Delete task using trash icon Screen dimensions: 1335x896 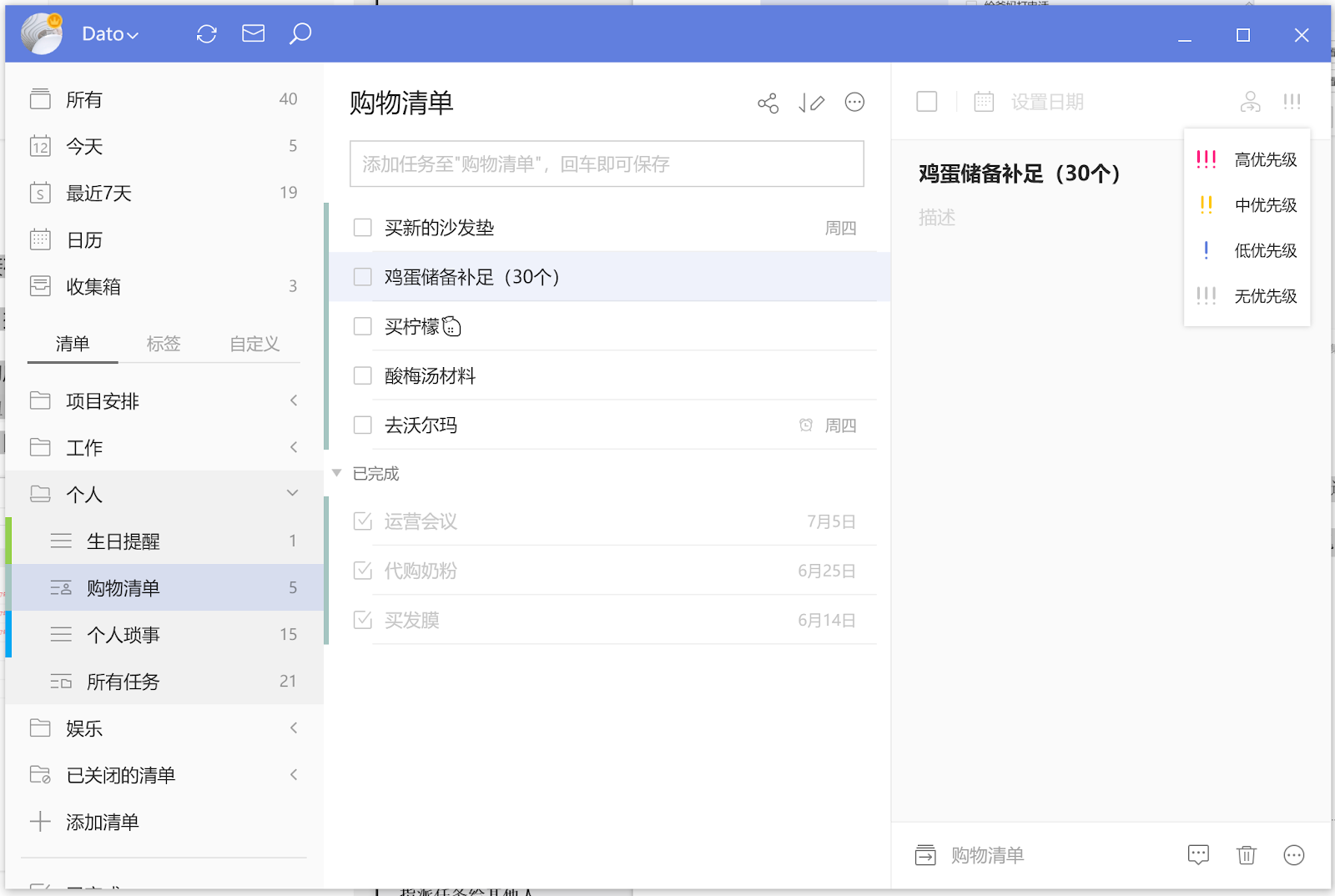(1246, 855)
